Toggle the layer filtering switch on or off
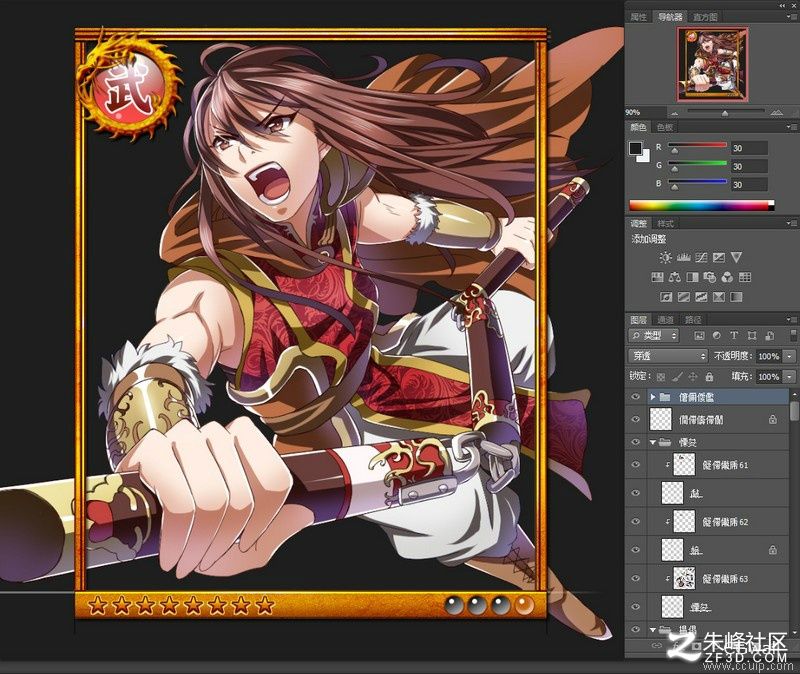Viewport: 800px width, 674px height. 793,335
